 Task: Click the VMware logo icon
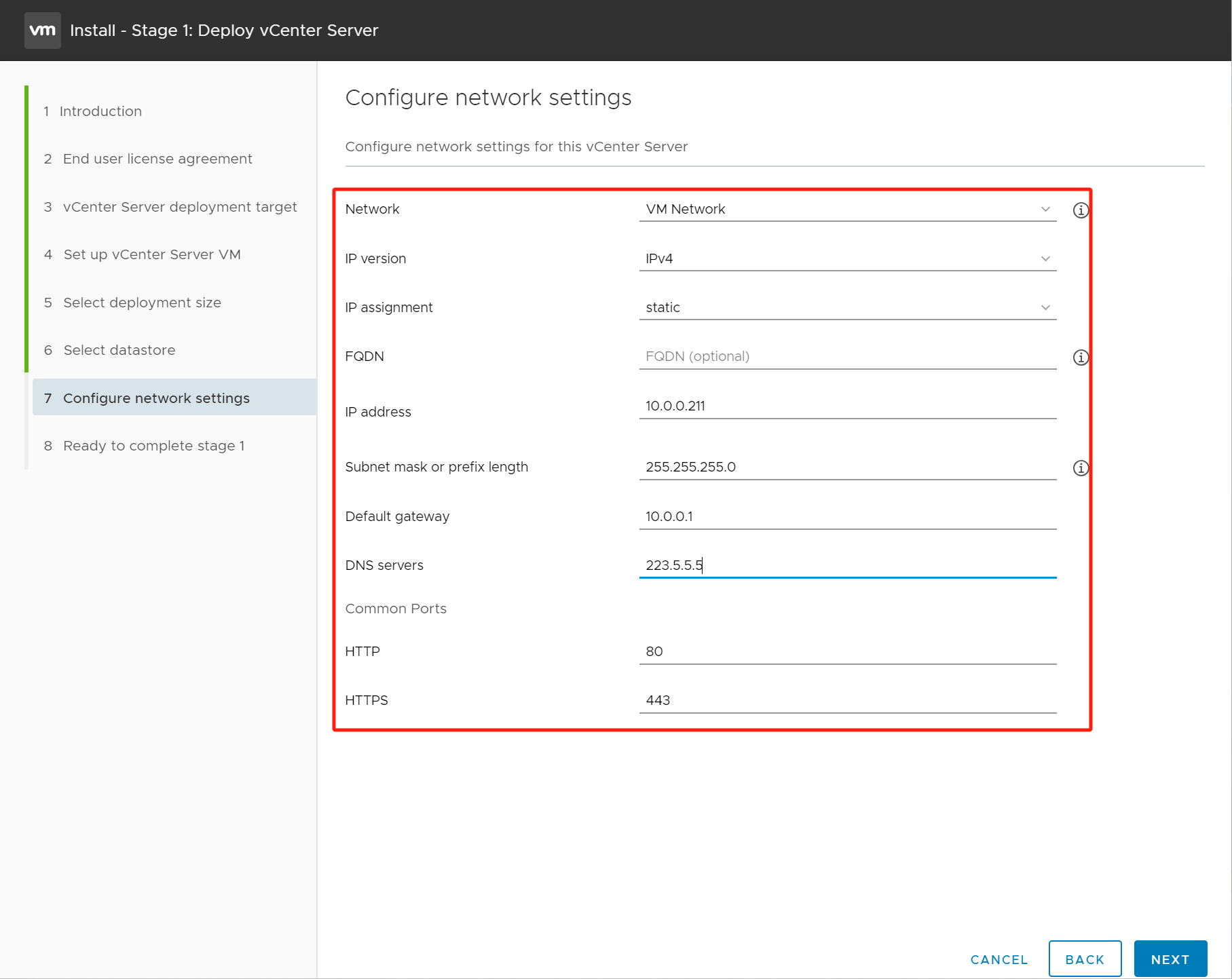pyautogui.click(x=42, y=31)
